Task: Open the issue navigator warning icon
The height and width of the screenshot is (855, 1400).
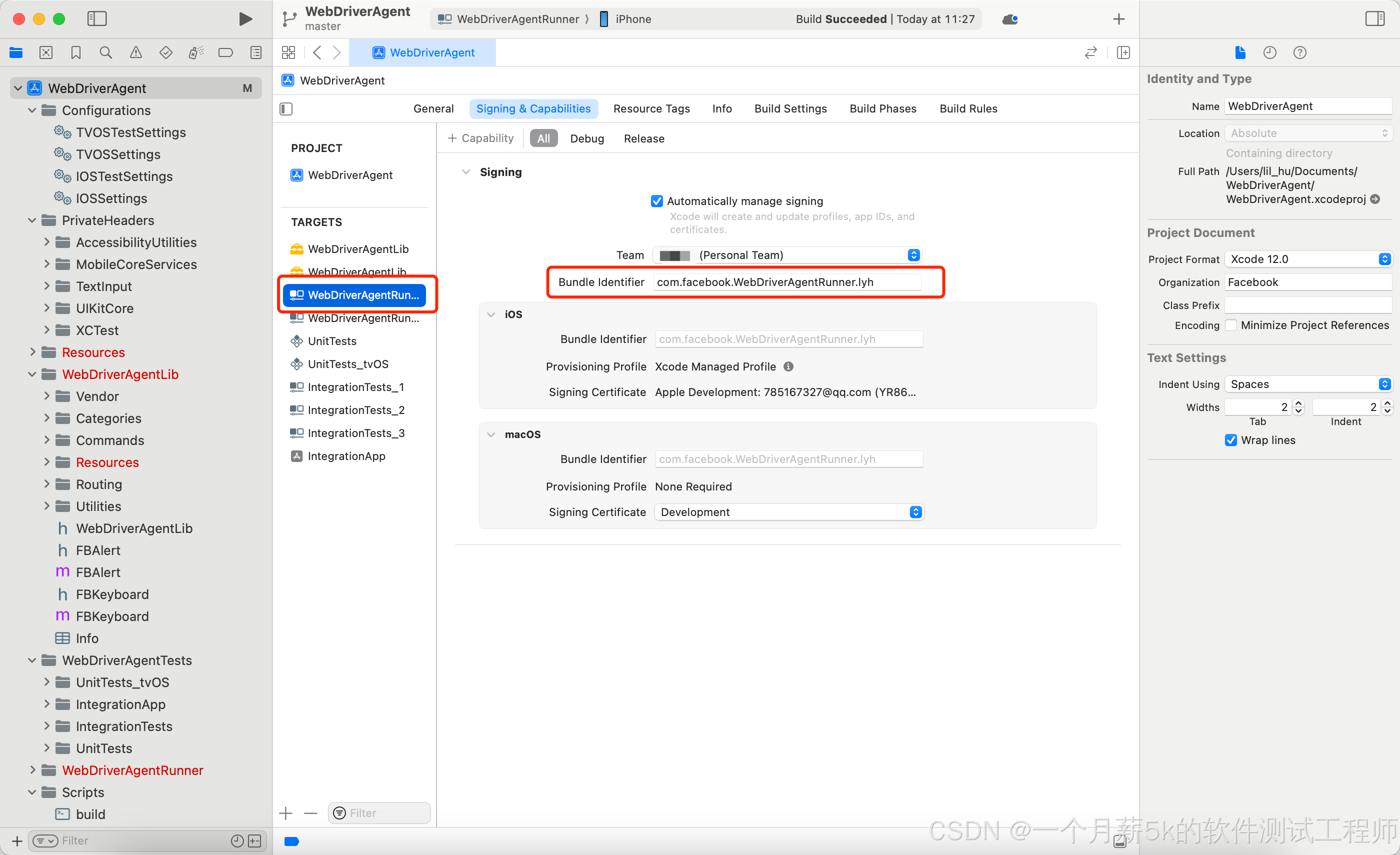Action: 136,53
